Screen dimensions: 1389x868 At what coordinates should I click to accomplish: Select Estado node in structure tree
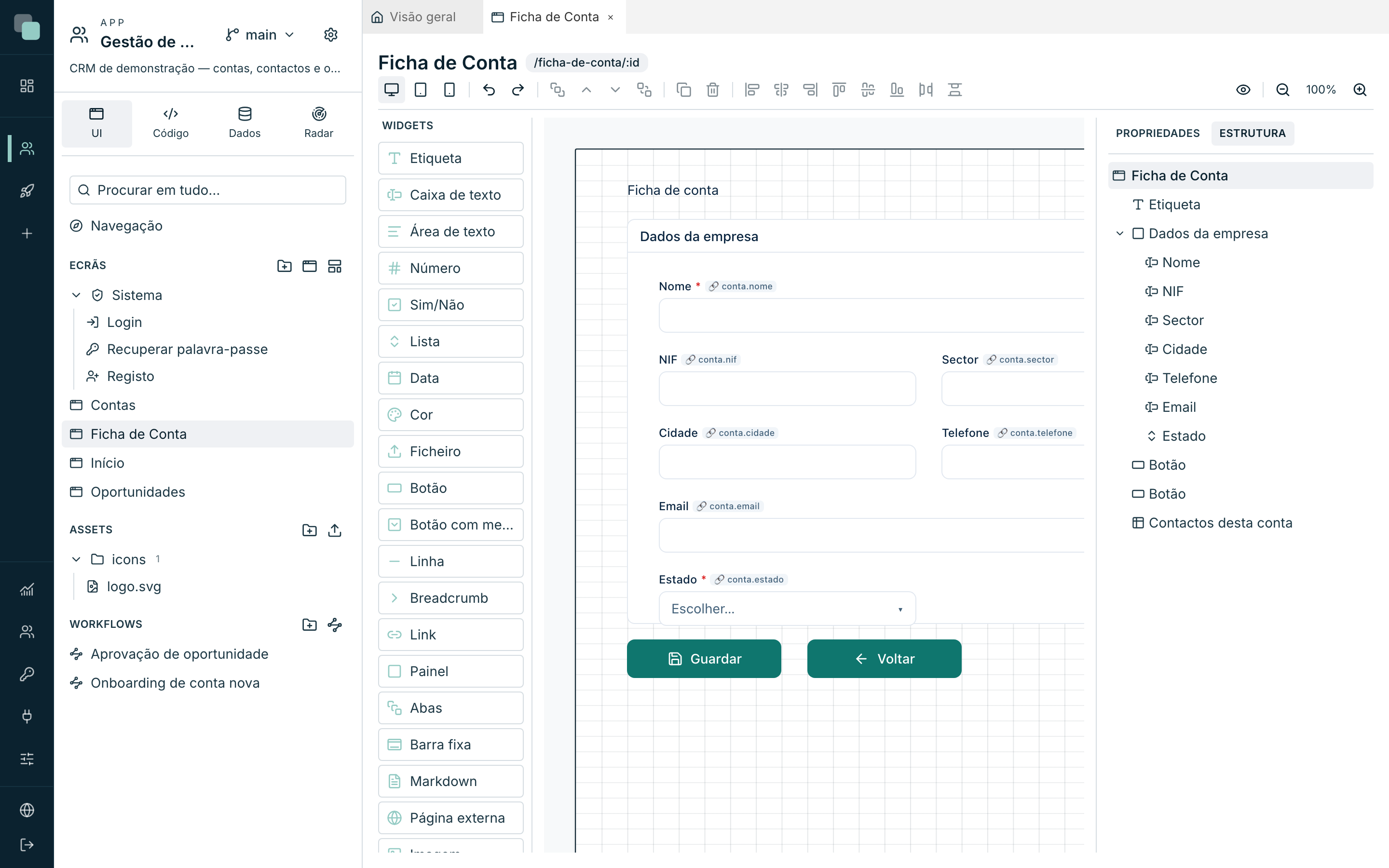(1240, 436)
